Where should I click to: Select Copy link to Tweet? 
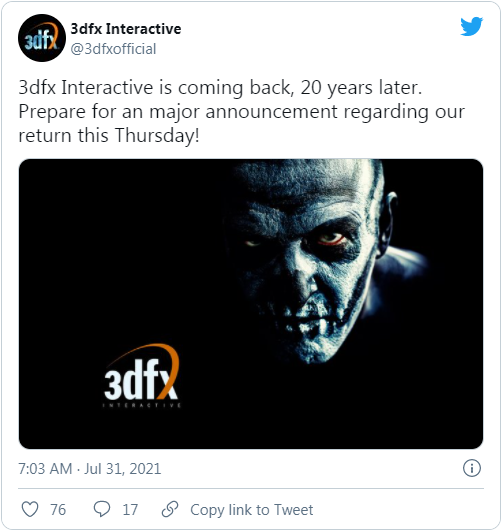pos(252,510)
